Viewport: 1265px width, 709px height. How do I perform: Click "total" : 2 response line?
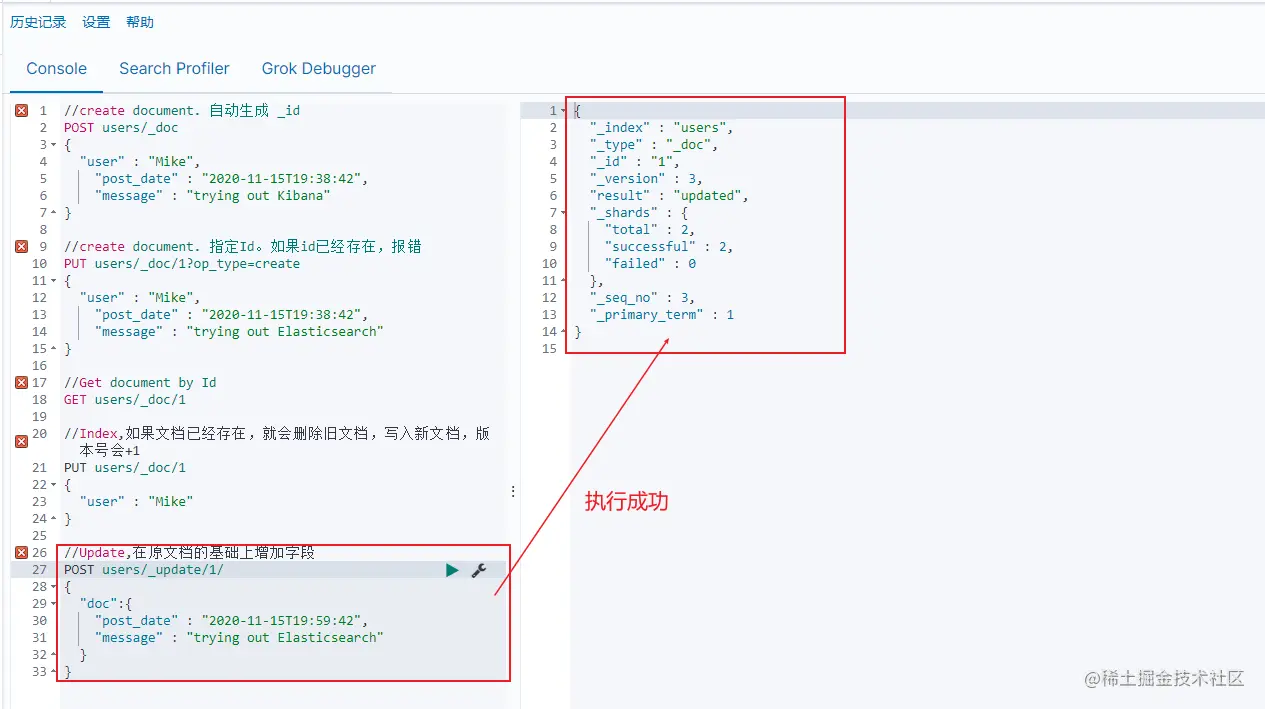tap(650, 230)
